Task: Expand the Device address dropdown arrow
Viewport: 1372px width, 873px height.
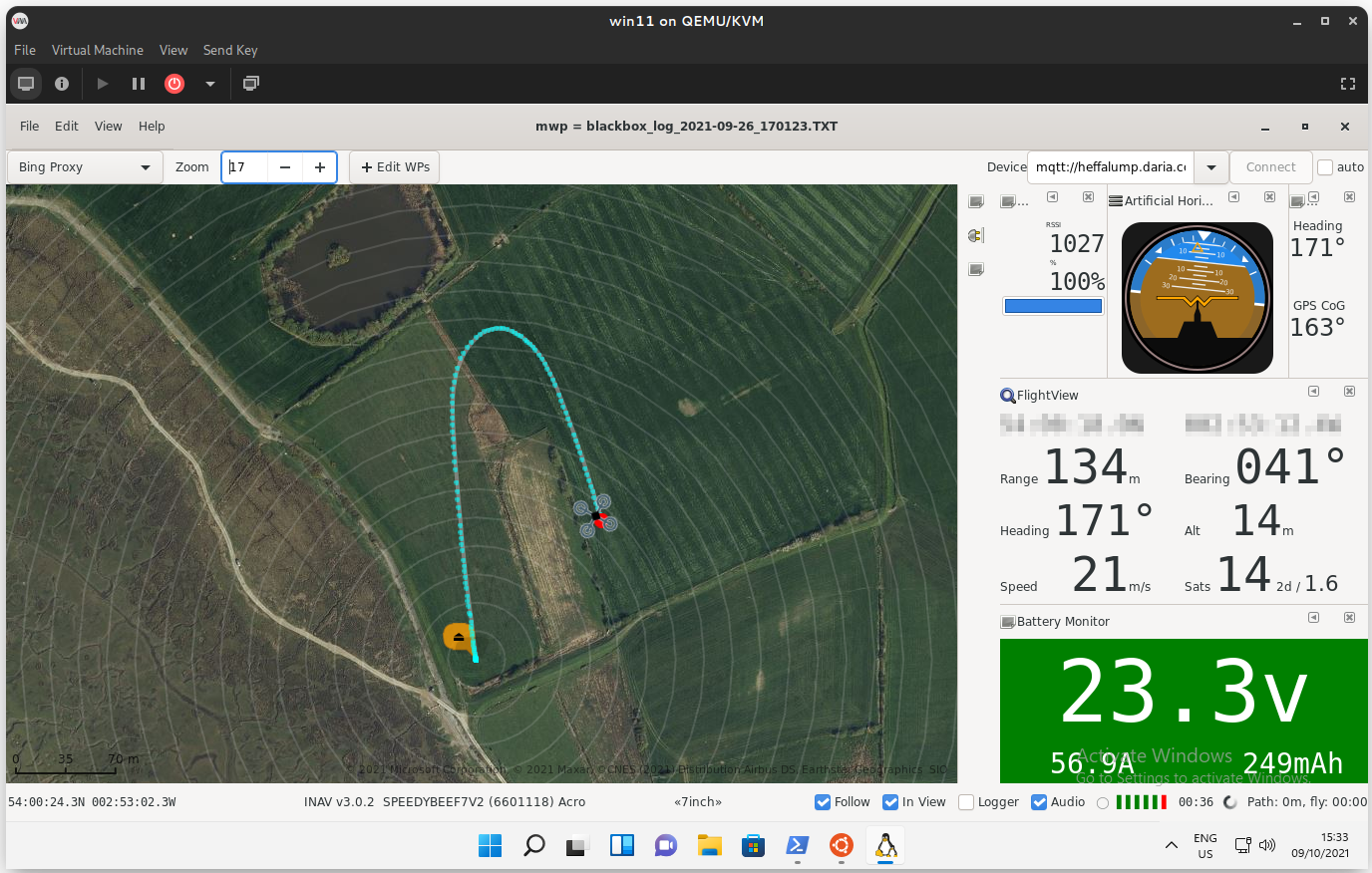Action: pyautogui.click(x=1210, y=167)
